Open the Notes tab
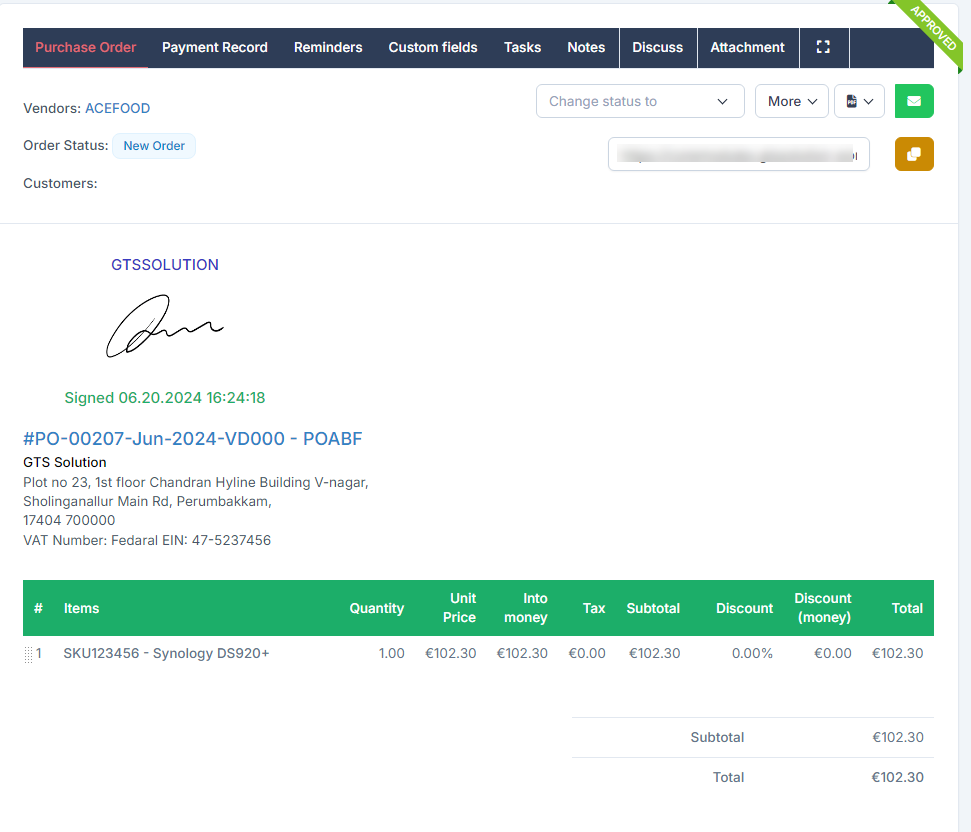The width and height of the screenshot is (971, 832). pos(586,47)
